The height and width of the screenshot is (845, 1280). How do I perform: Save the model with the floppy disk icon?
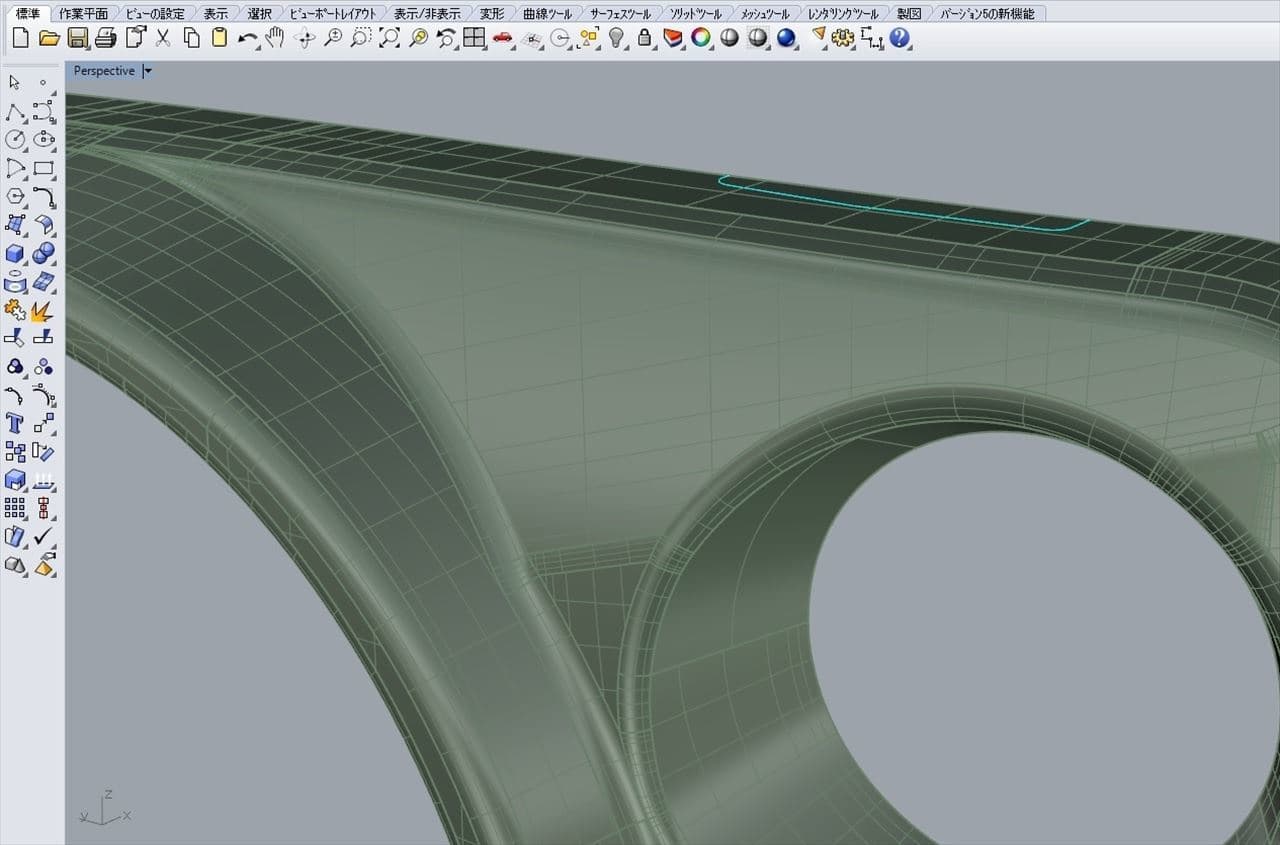coord(78,38)
